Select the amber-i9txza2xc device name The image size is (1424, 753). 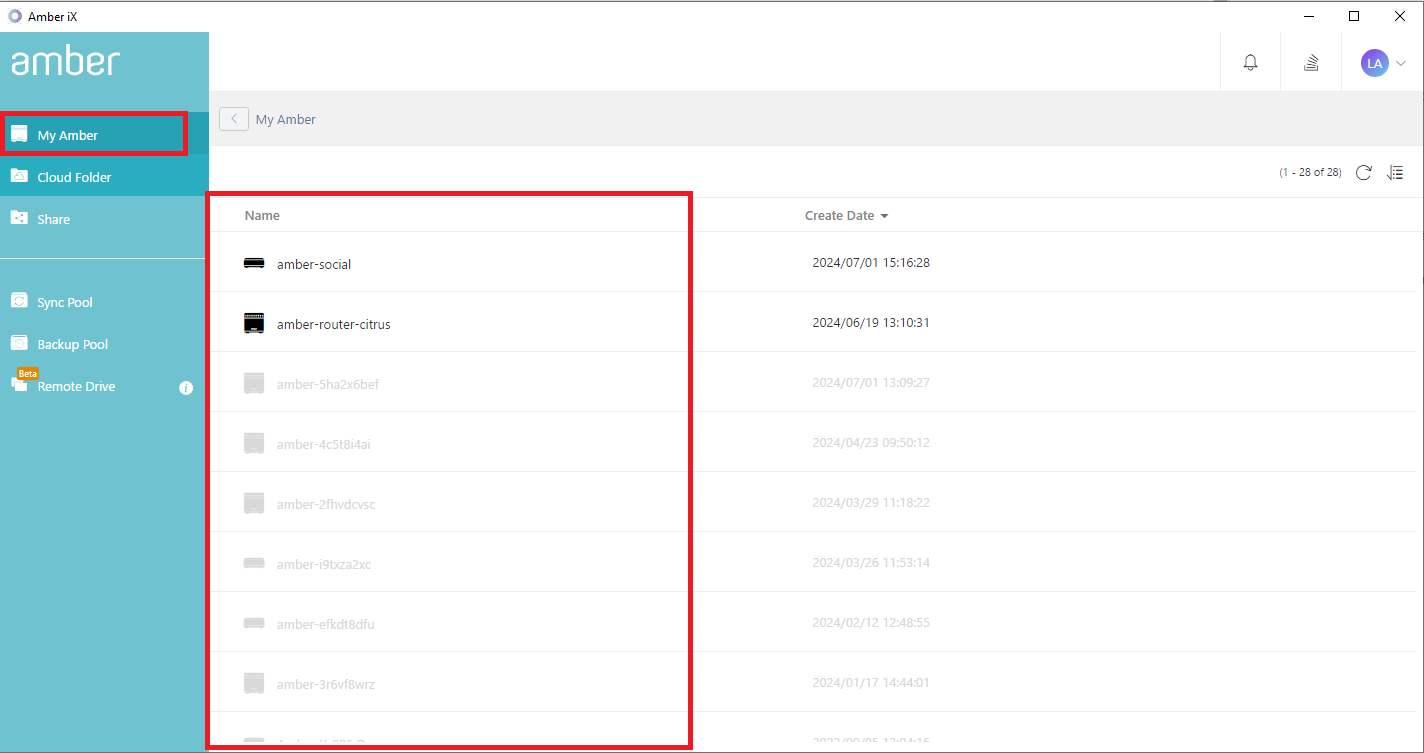pos(324,564)
